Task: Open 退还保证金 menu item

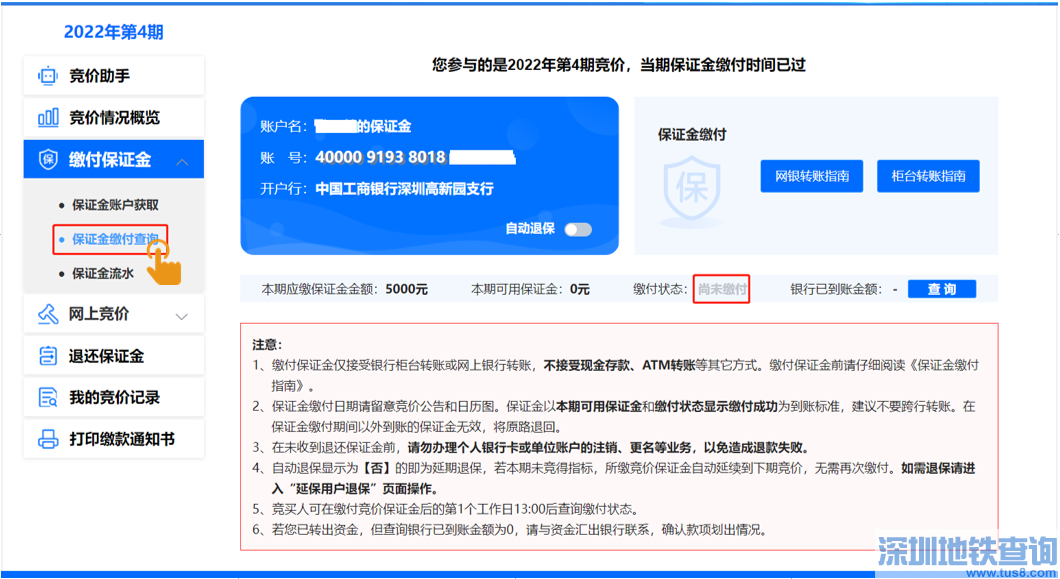Action: coord(114,356)
